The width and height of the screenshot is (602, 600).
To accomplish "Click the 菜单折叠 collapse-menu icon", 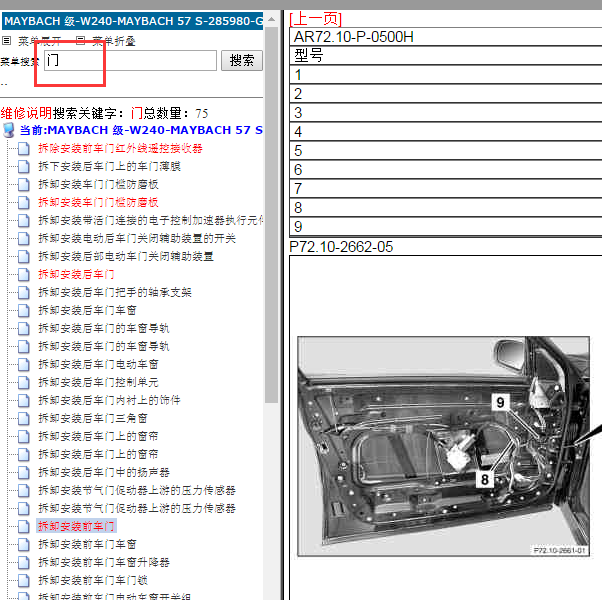I will [x=80, y=40].
